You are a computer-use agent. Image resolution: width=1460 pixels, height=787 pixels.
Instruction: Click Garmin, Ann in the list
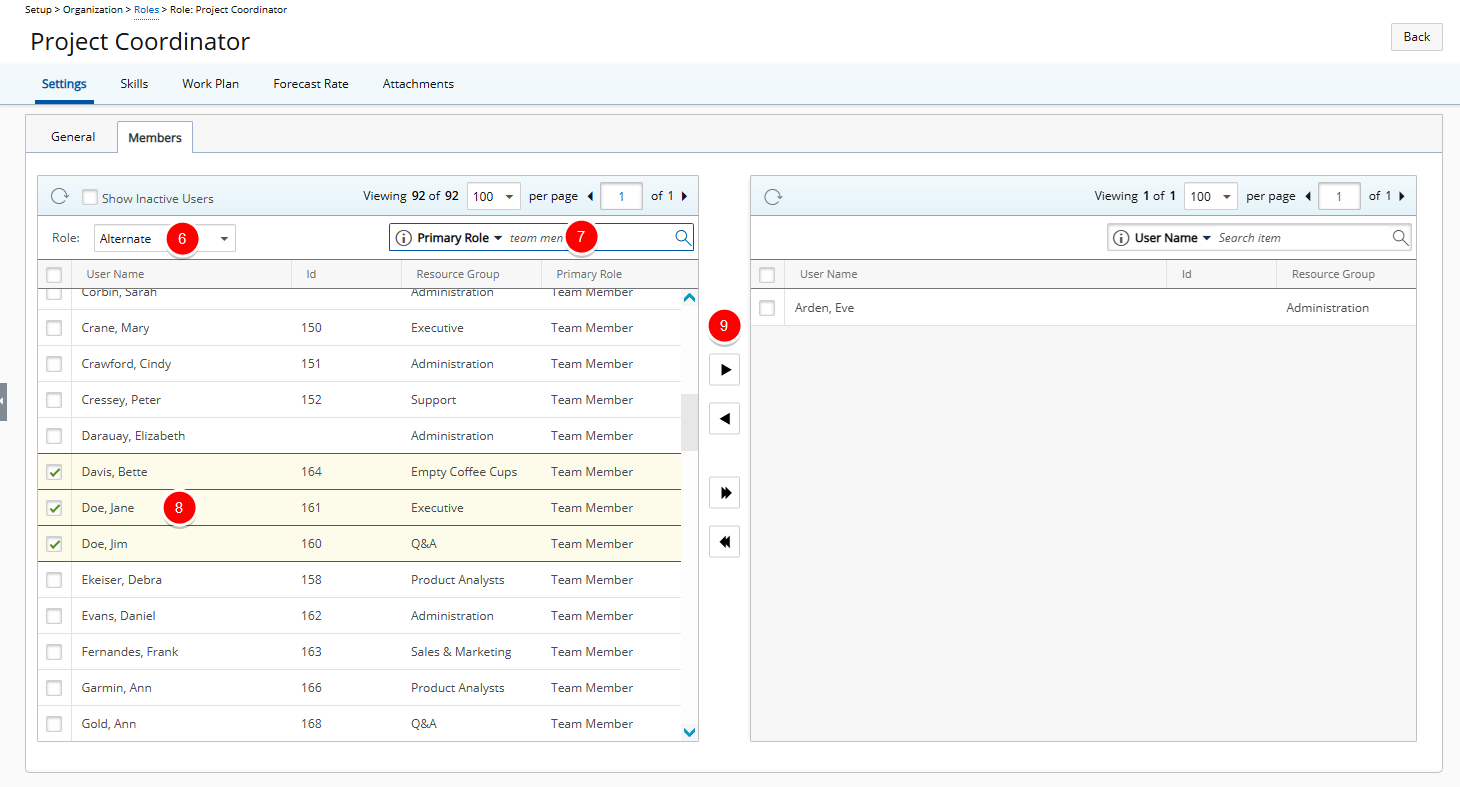[117, 688]
